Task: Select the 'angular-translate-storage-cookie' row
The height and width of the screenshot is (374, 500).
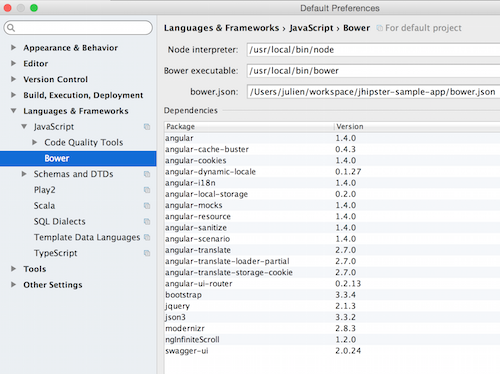Action: click(x=332, y=272)
